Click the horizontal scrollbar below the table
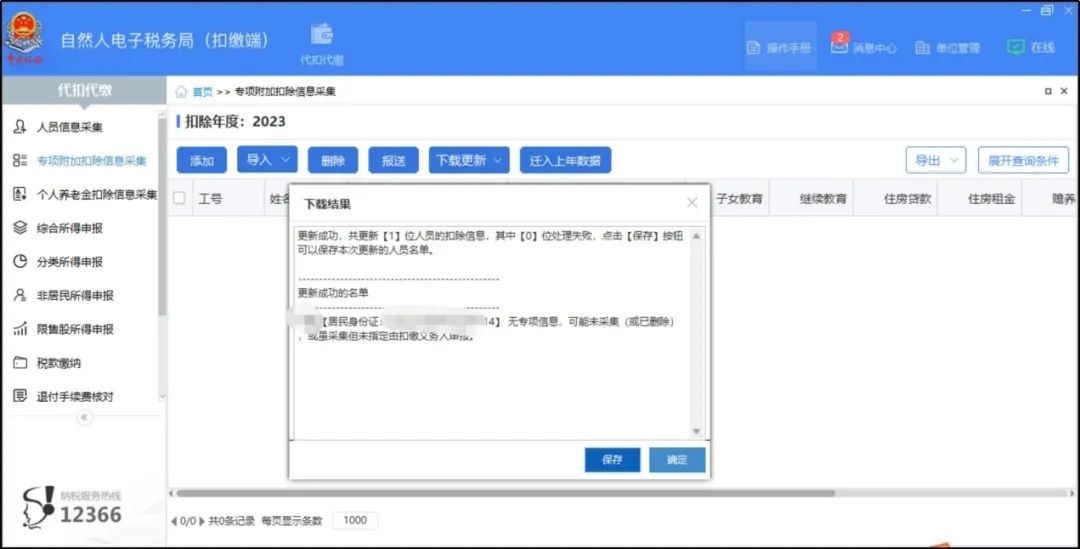1080x549 pixels. (500, 493)
